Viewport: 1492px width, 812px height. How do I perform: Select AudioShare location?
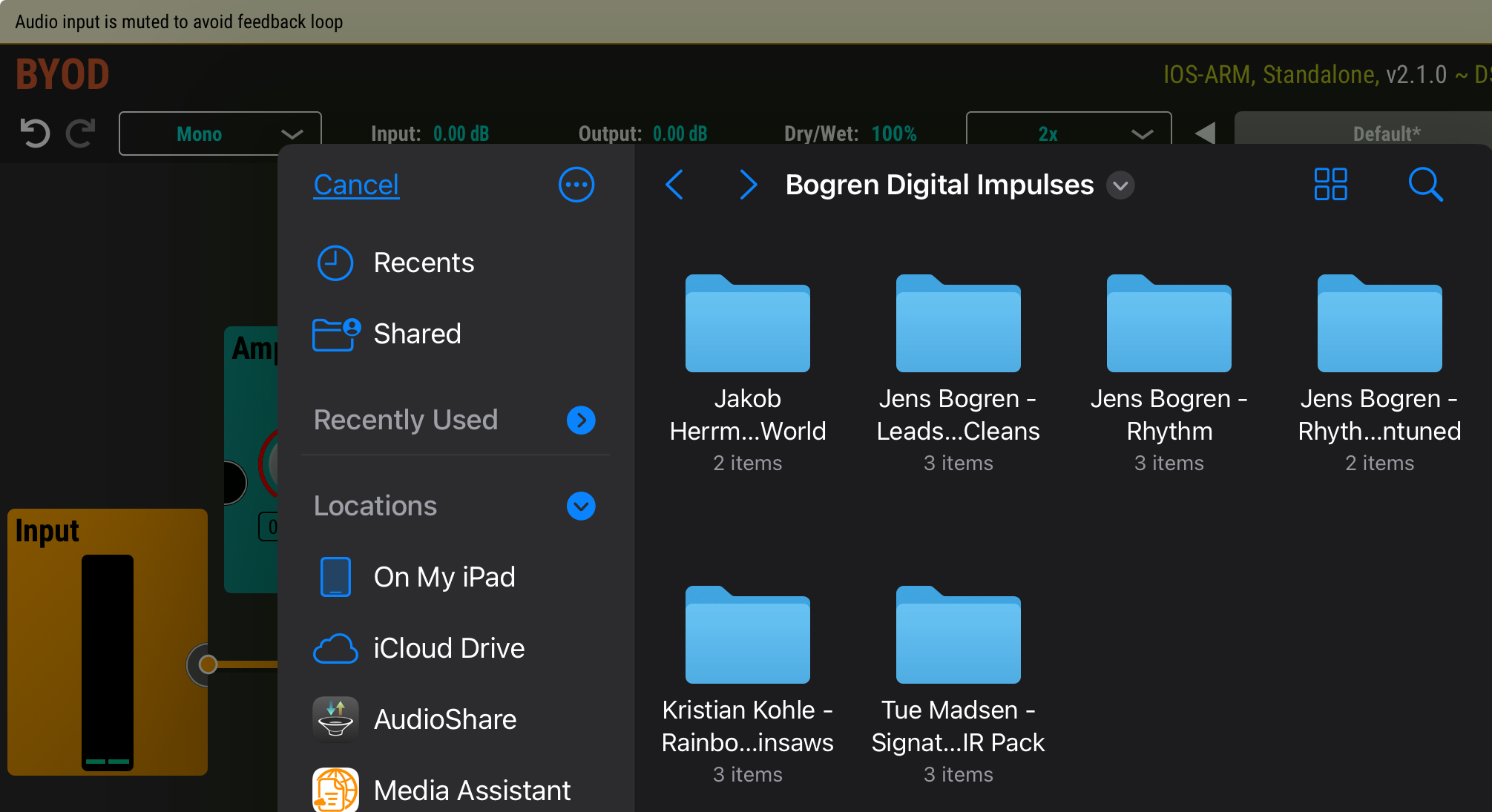point(456,719)
